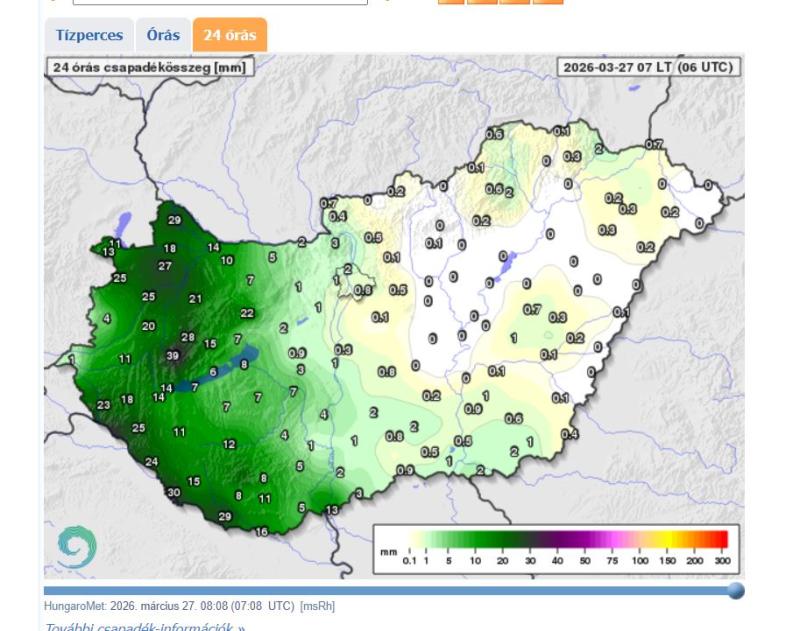Click the middle of the time slider track
Viewport: 800px width, 631px height.
(390, 591)
